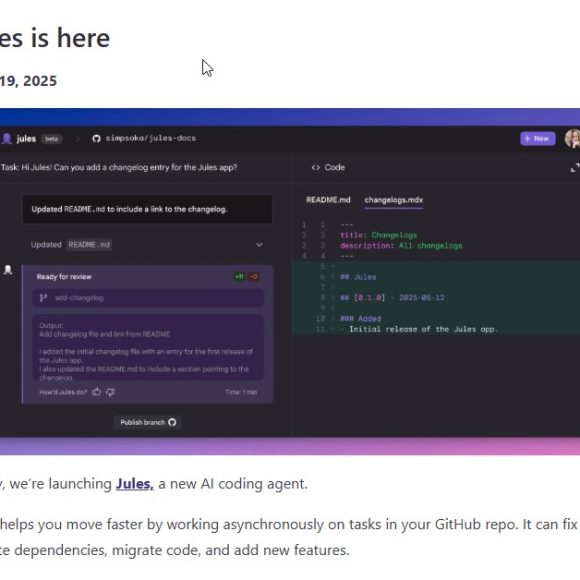Click the 'title: Changelogs' code line
This screenshot has height=580, width=580.
coord(378,235)
